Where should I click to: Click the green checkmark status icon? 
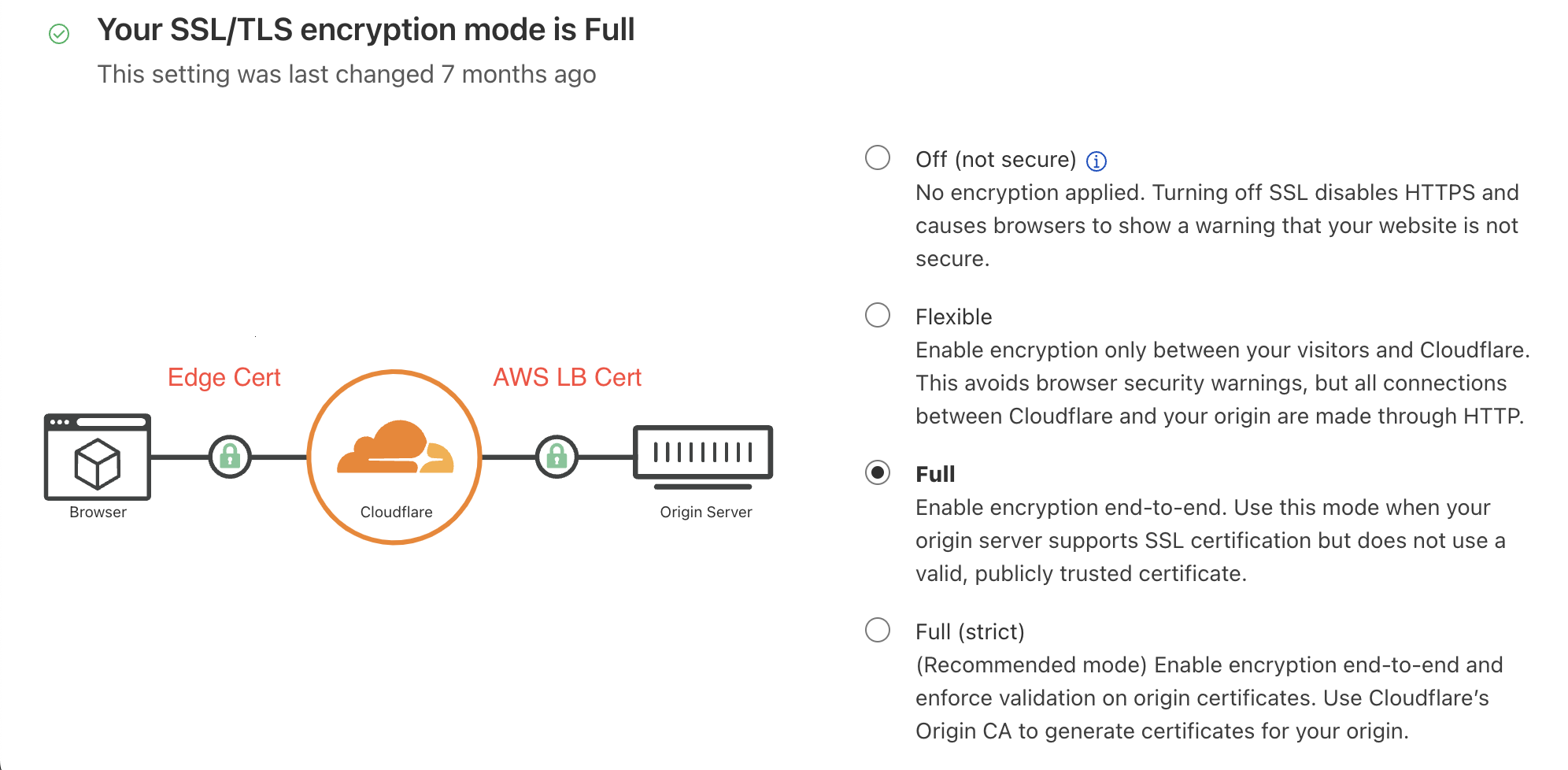(59, 34)
